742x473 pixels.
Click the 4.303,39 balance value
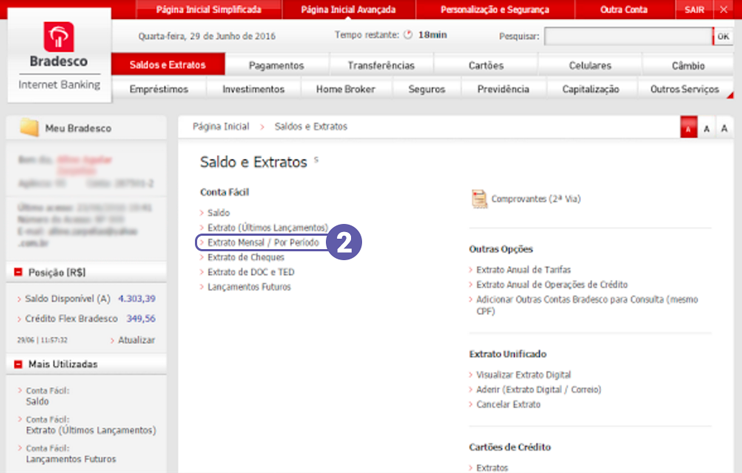tap(137, 298)
